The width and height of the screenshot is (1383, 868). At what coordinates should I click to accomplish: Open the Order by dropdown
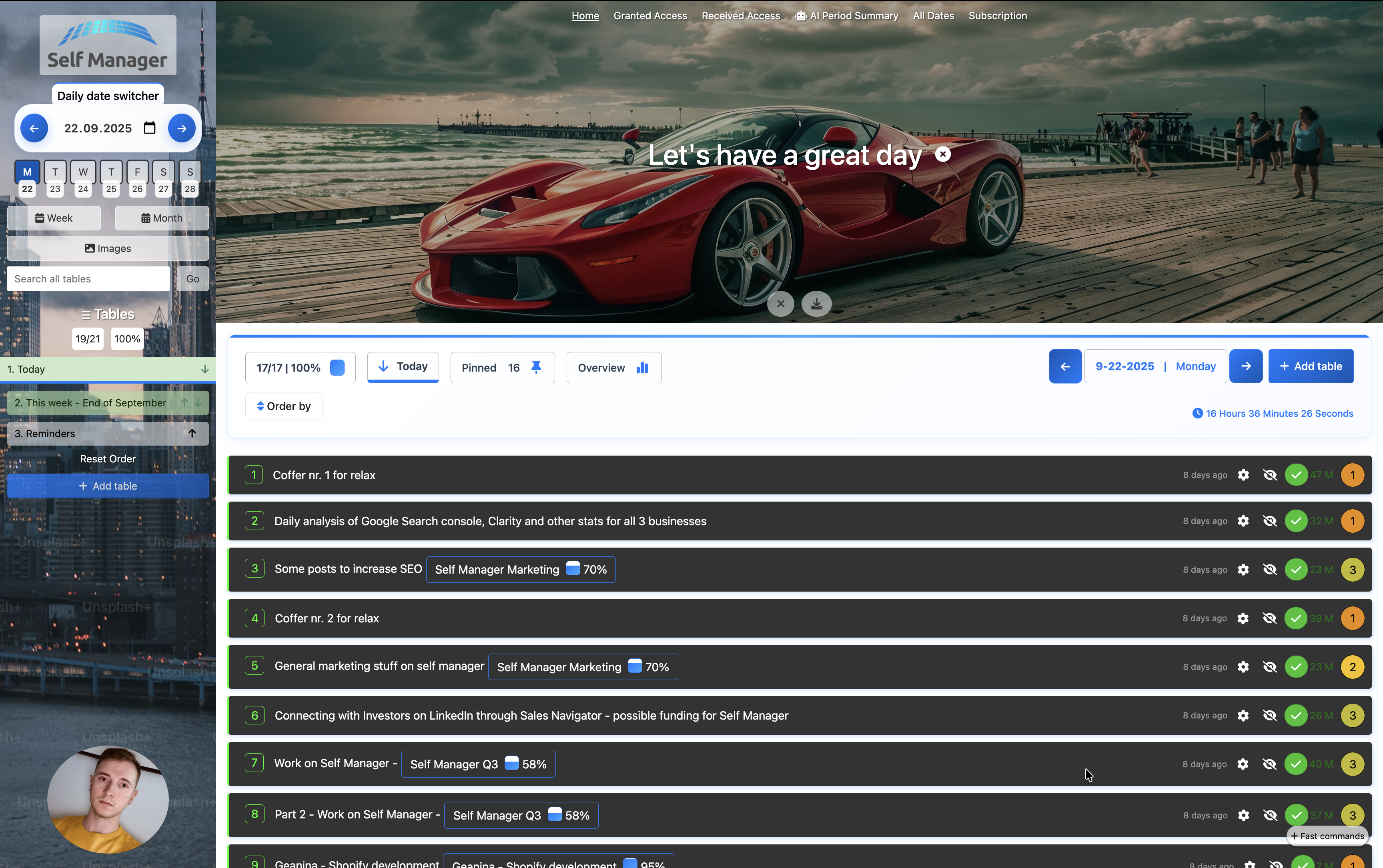click(284, 406)
